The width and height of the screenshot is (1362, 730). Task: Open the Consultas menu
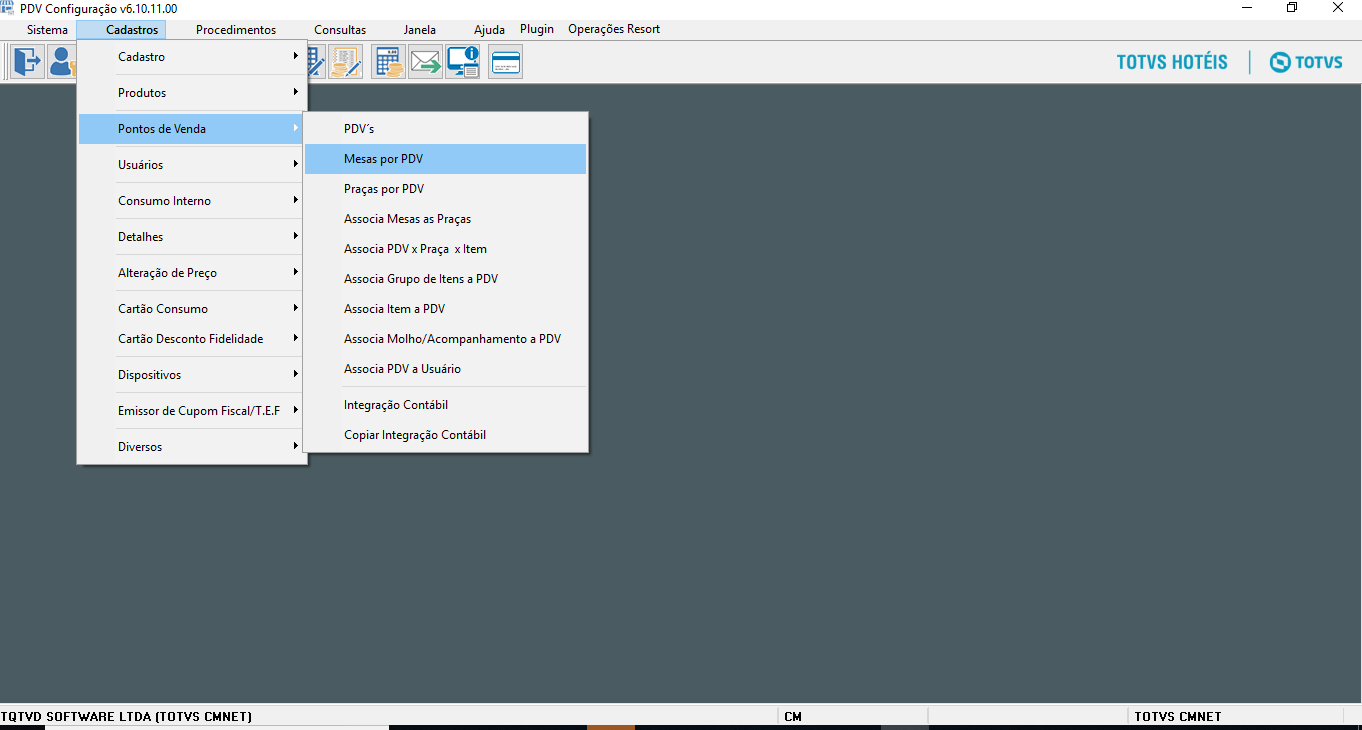click(x=340, y=30)
